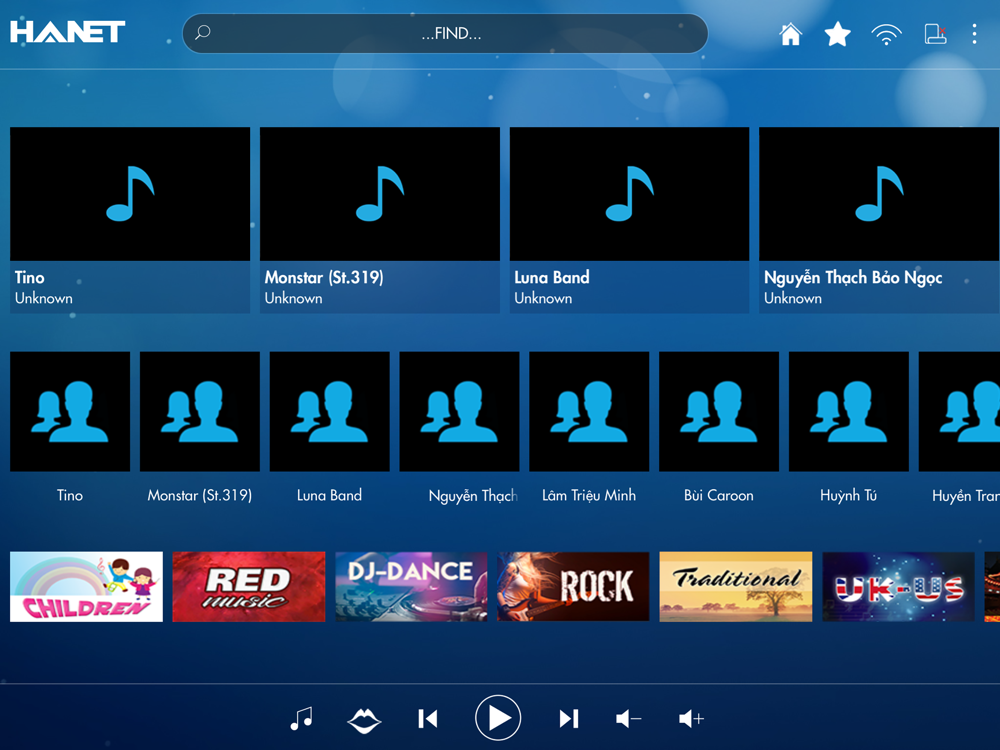Open the DJ-Dance genre banner
The width and height of the screenshot is (1000, 750).
(x=411, y=587)
